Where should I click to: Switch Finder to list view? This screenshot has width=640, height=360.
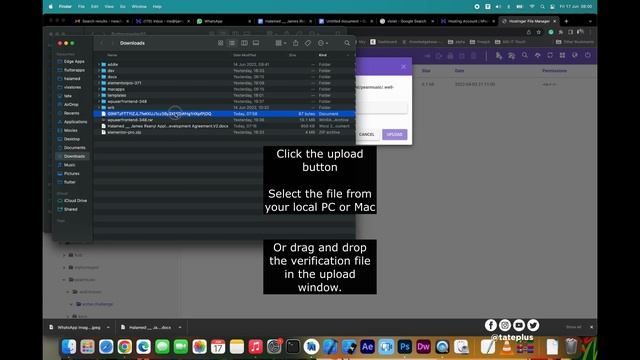coord(232,43)
